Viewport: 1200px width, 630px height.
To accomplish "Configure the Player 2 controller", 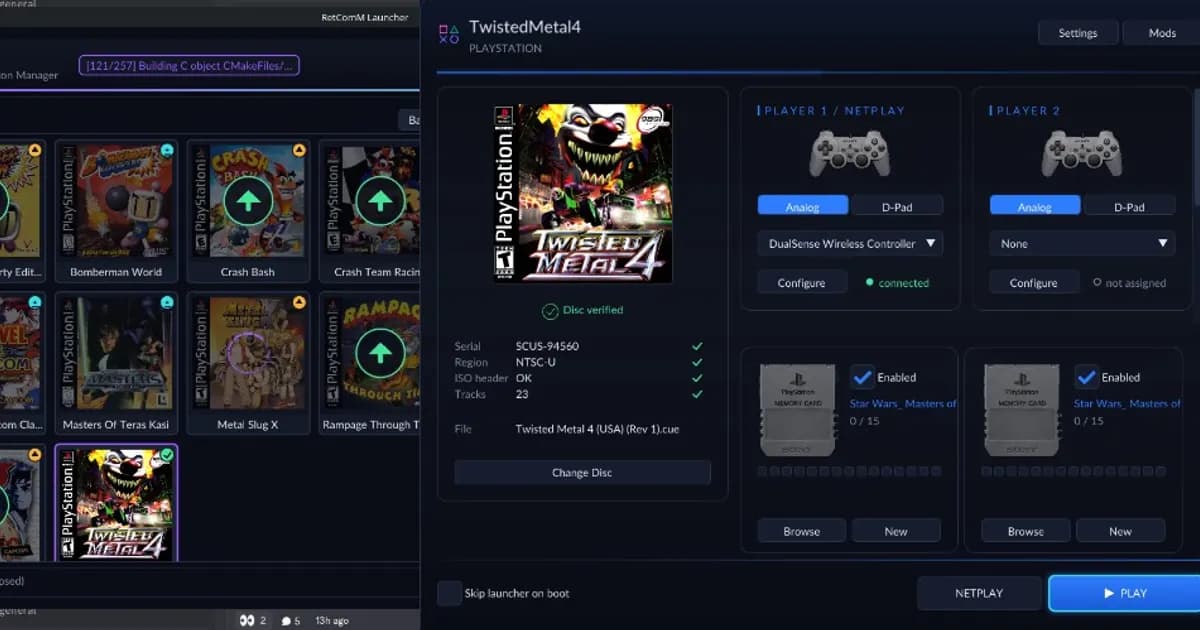I will [x=1034, y=283].
